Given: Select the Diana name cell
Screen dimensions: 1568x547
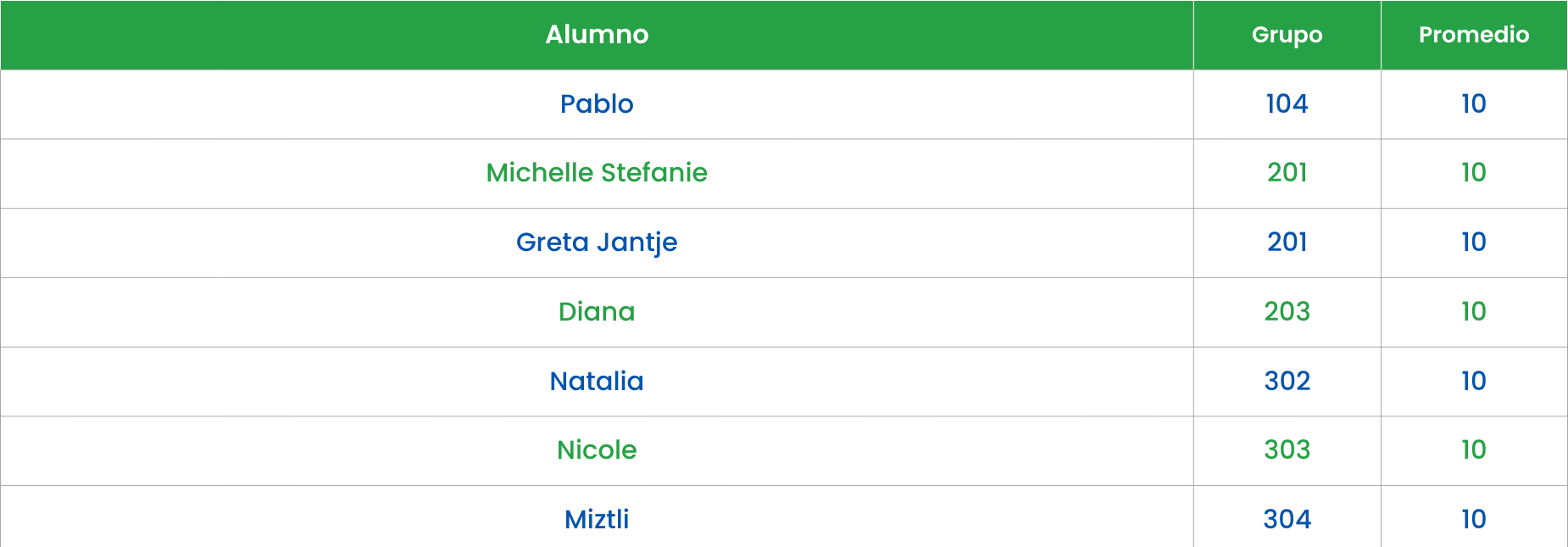Looking at the screenshot, I should [597, 312].
